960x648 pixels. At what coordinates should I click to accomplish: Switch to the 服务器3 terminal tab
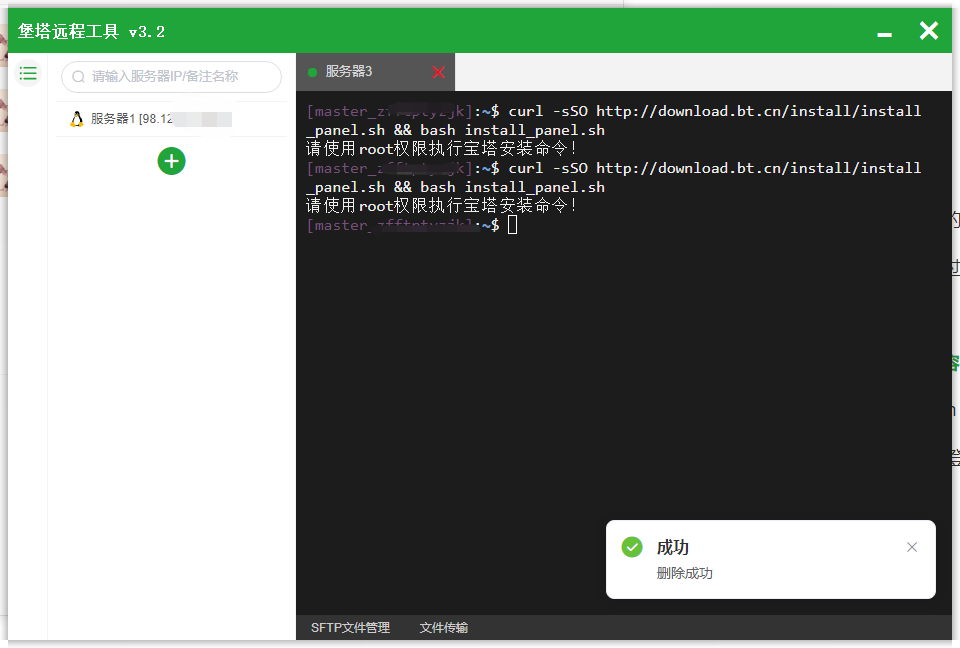click(375, 72)
